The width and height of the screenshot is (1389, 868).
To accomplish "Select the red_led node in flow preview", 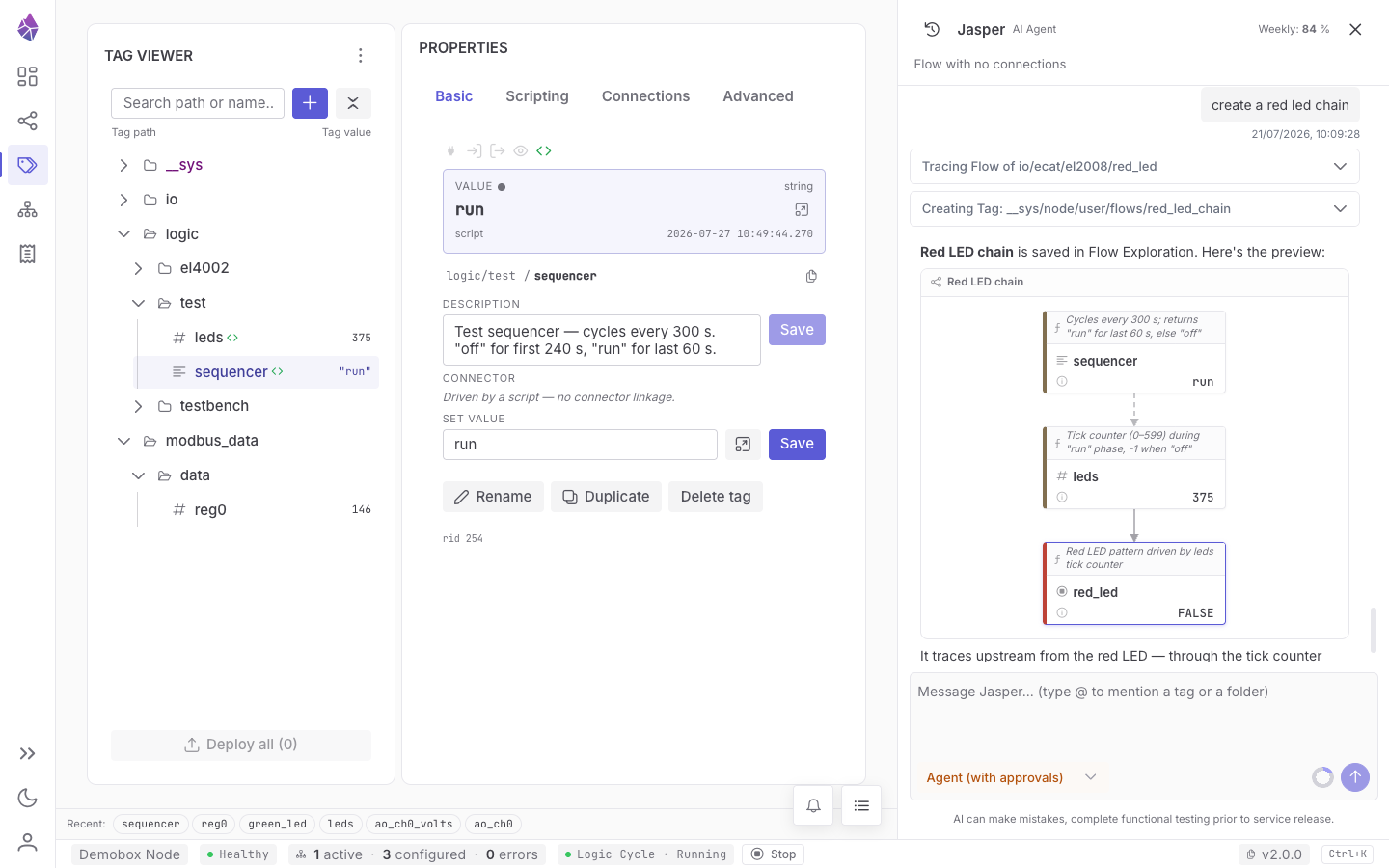I will (1134, 584).
